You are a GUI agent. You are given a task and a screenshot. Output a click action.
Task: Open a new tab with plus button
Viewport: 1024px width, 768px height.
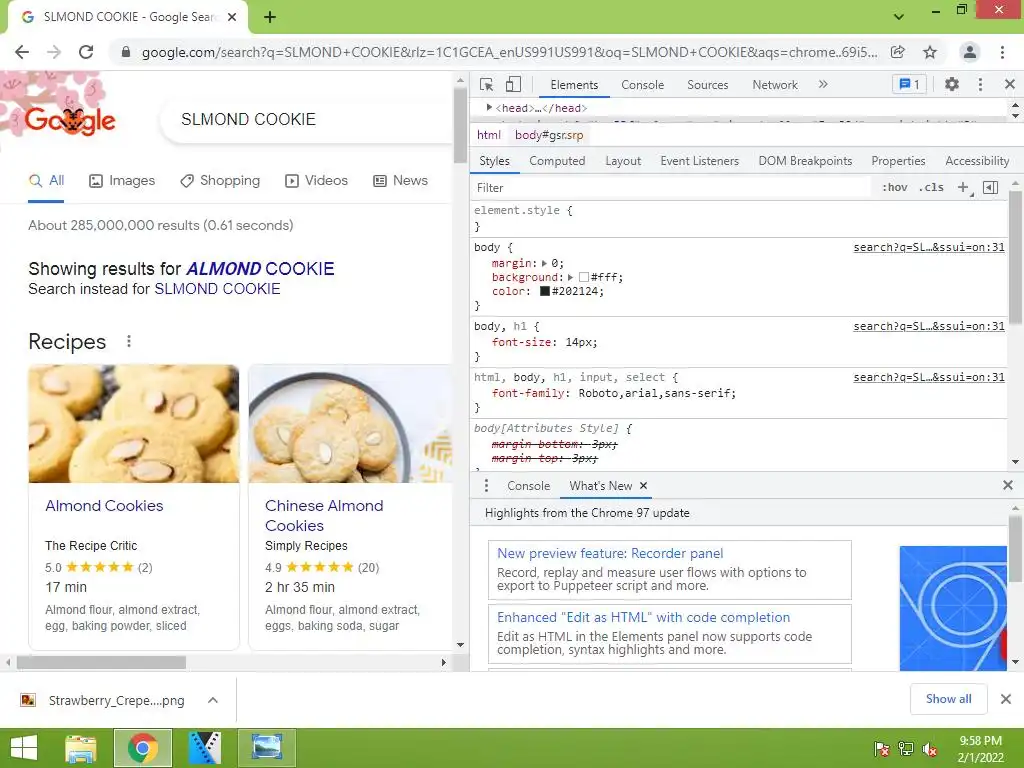coord(270,17)
